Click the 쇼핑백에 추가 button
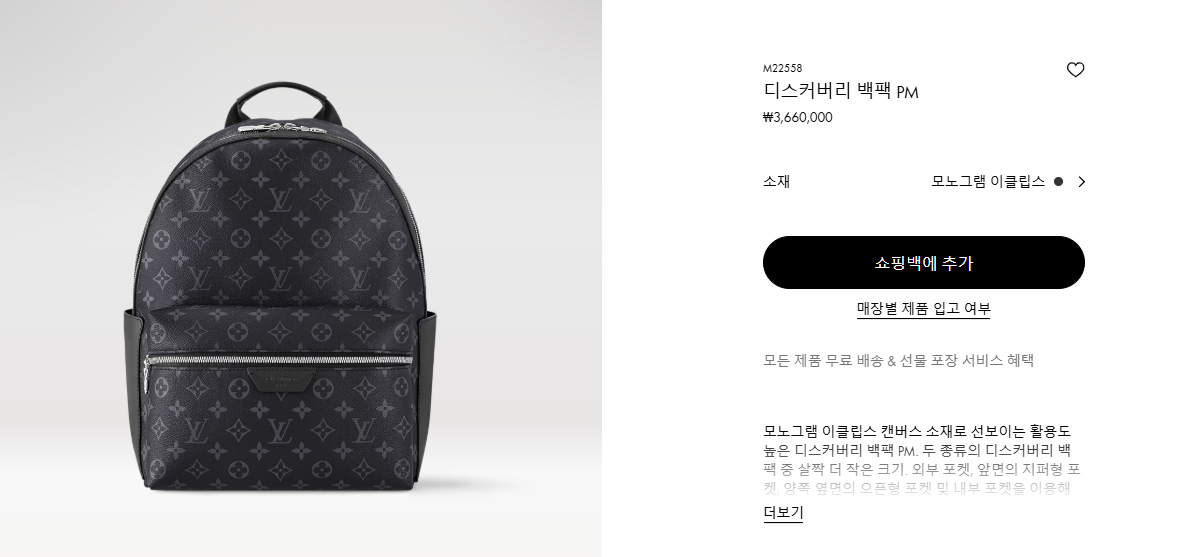 [x=923, y=263]
